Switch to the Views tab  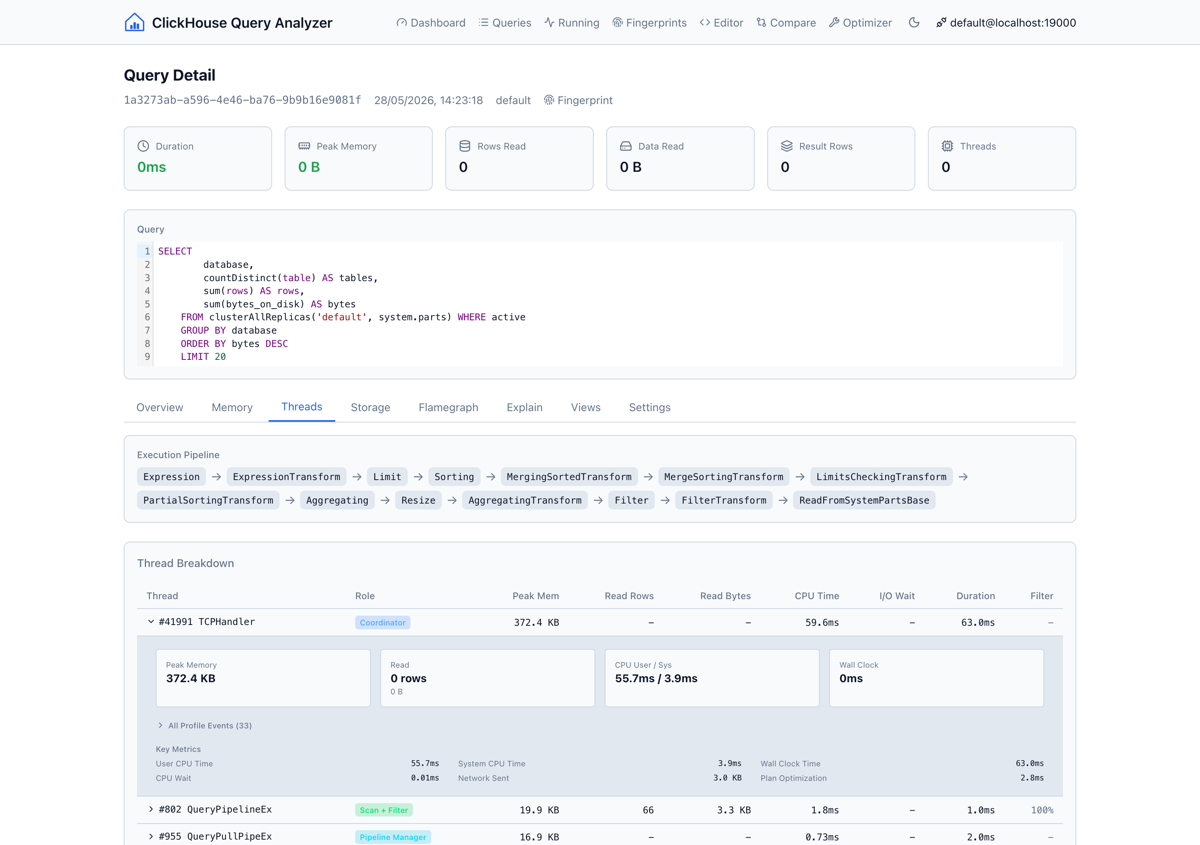(586, 407)
